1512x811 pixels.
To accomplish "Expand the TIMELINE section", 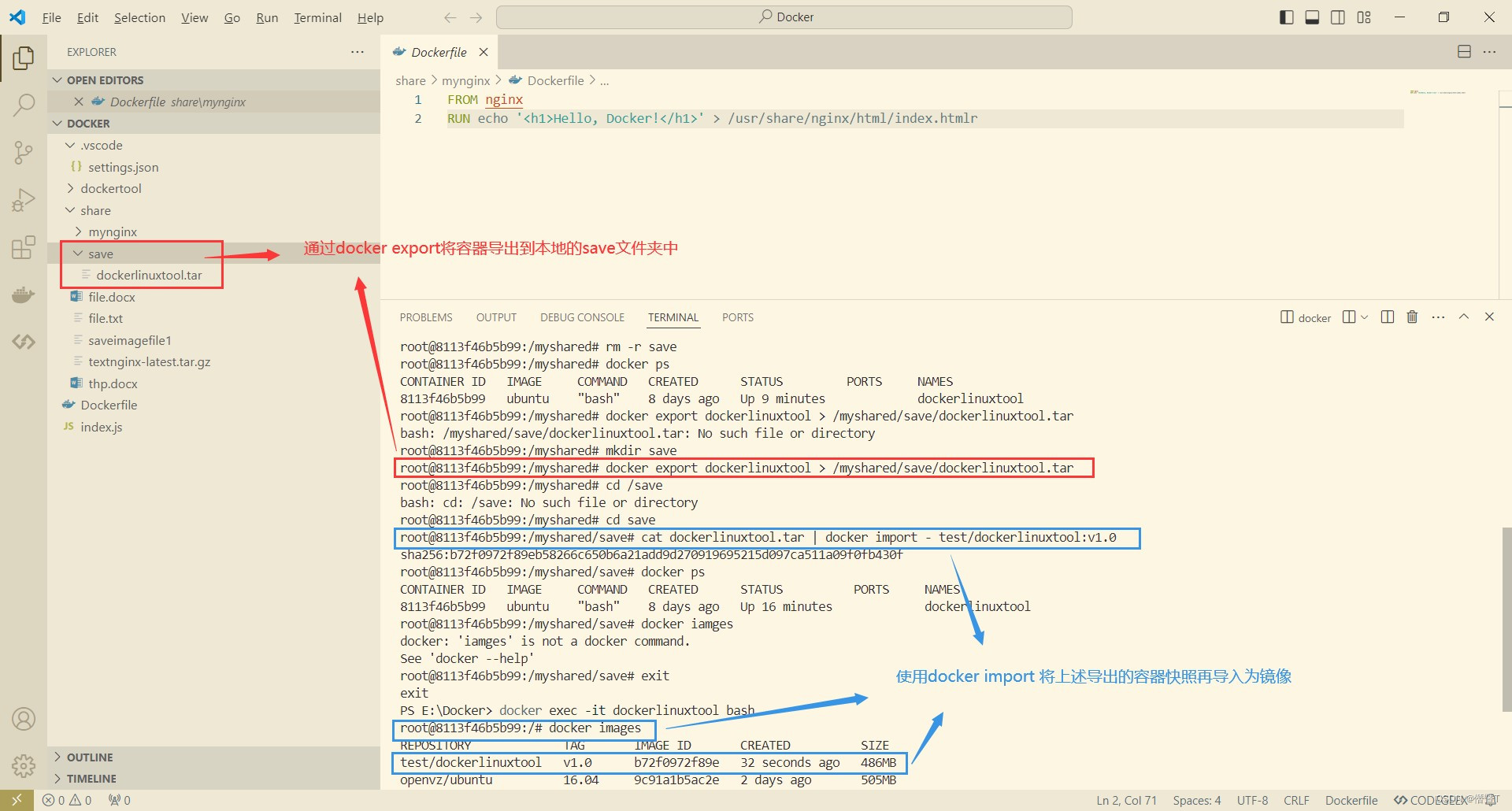I will 213,779.
